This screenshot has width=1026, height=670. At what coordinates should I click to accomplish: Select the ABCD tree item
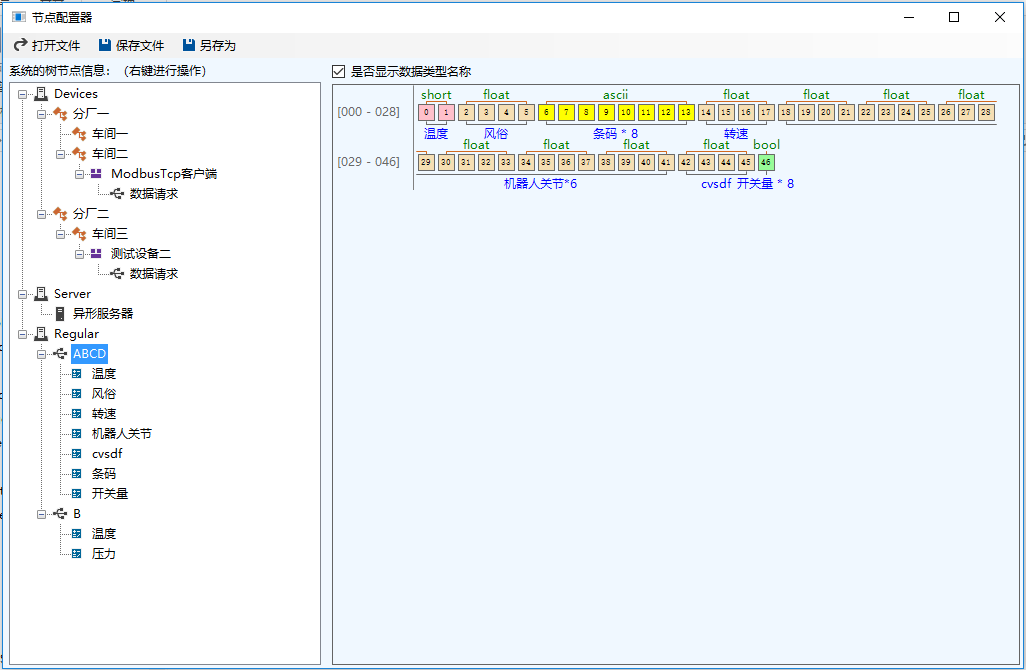click(90, 354)
